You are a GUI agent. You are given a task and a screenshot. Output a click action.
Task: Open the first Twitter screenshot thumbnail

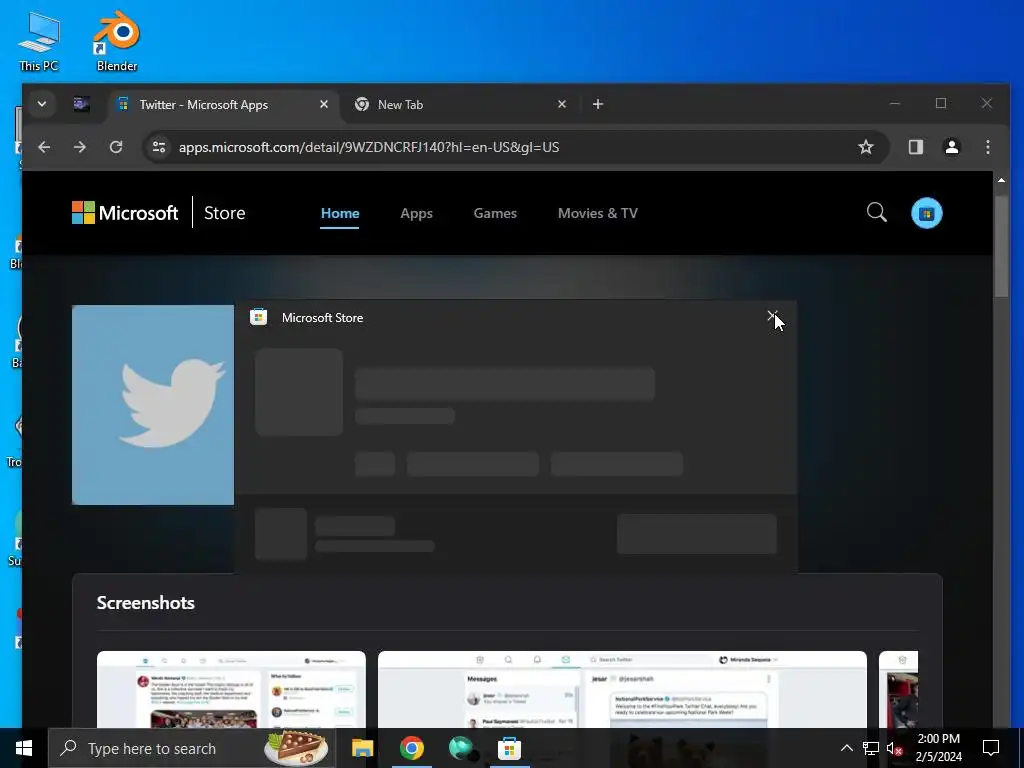click(x=231, y=689)
